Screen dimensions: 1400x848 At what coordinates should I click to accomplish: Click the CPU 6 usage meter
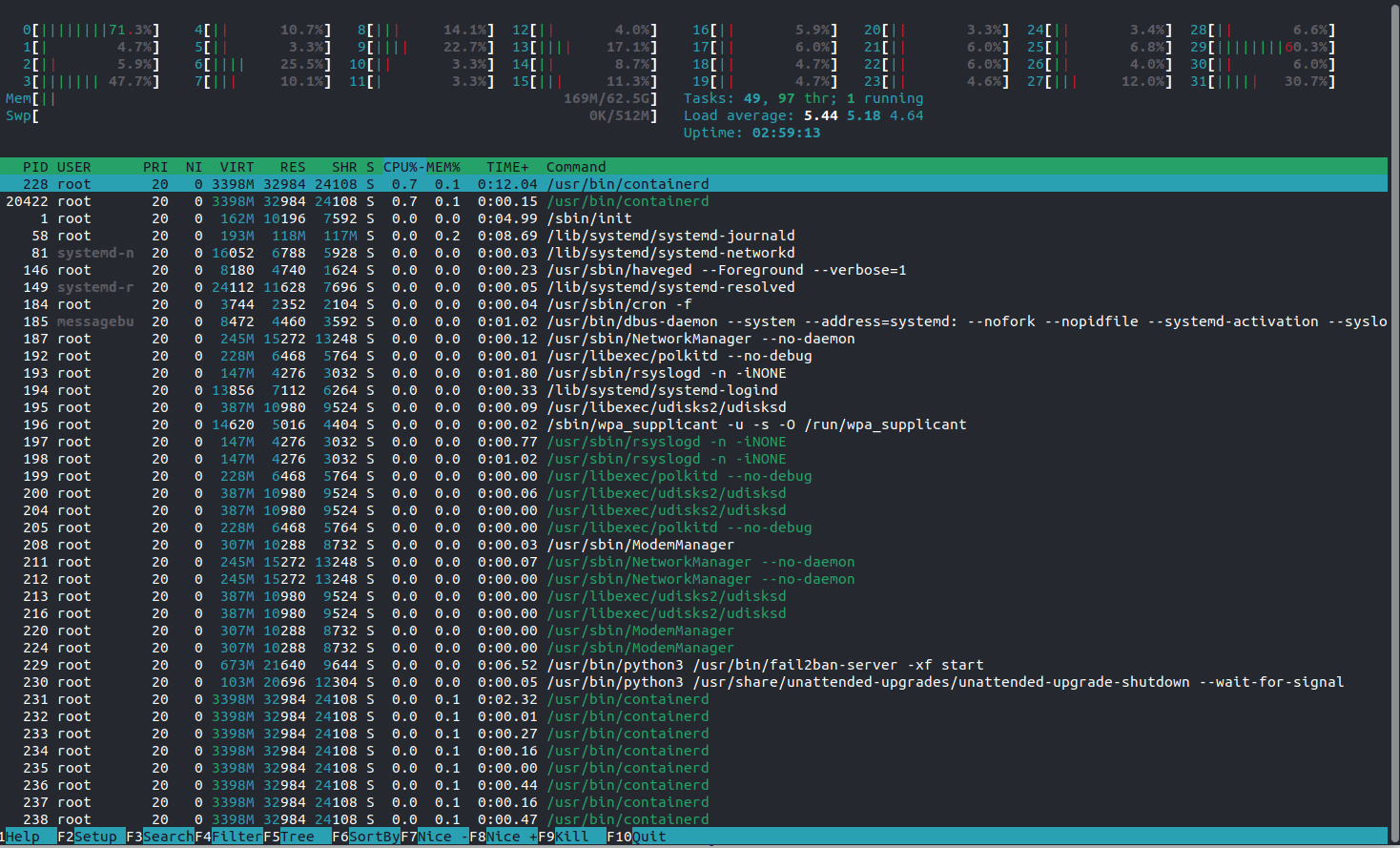click(263, 64)
